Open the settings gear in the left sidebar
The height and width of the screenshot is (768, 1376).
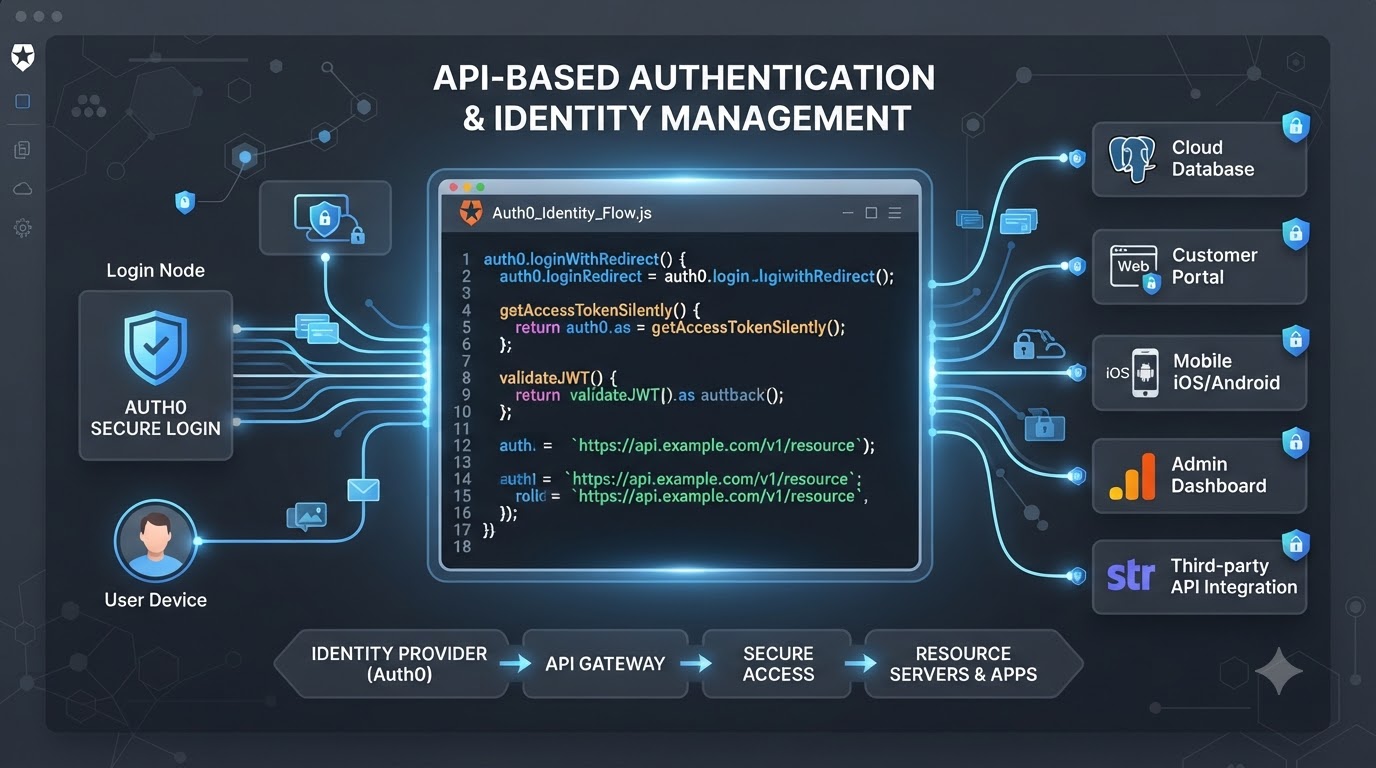click(22, 228)
